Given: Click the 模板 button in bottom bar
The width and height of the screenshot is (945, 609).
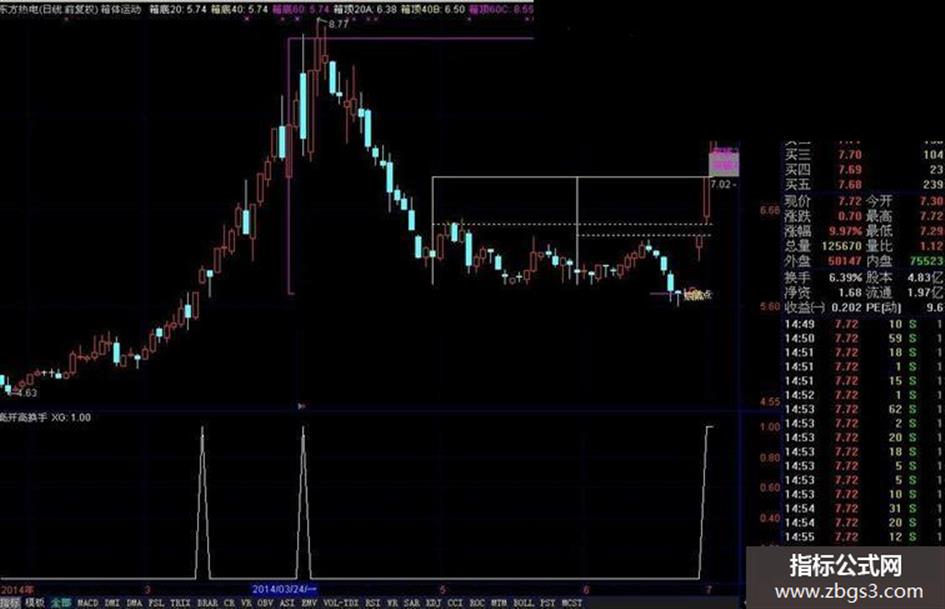Looking at the screenshot, I should [x=34, y=603].
